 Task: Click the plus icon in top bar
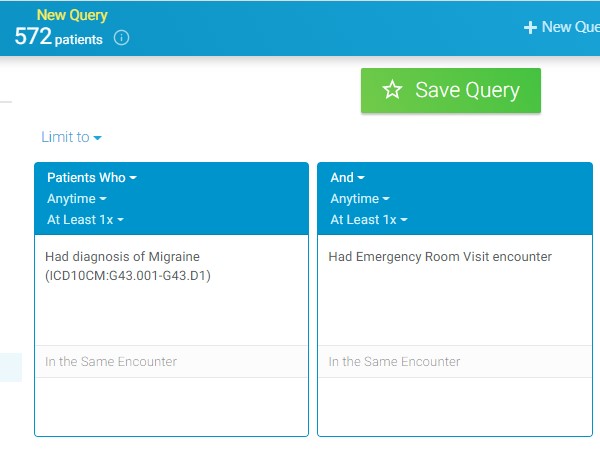tap(530, 27)
